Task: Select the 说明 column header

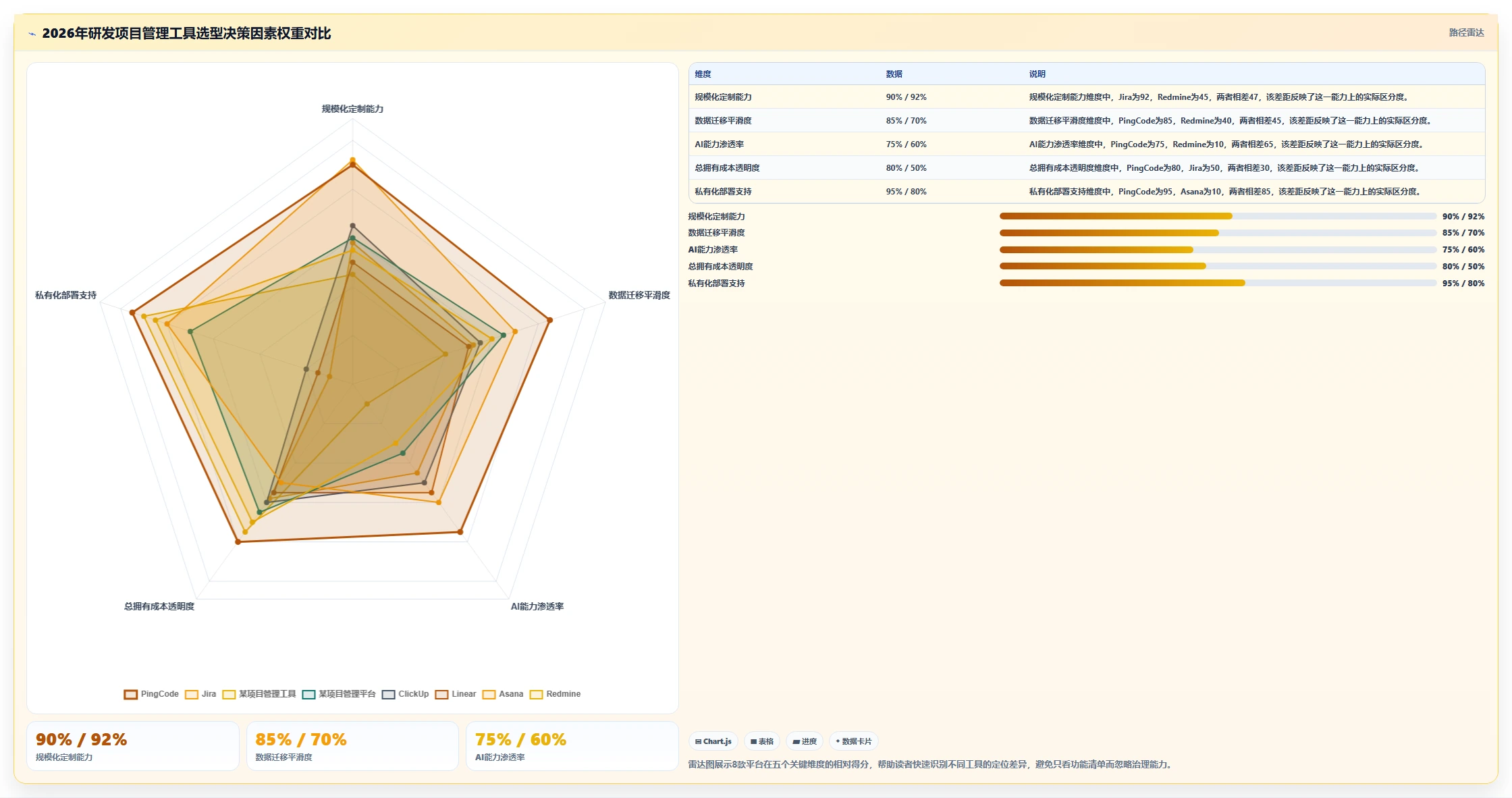Action: pos(1037,74)
